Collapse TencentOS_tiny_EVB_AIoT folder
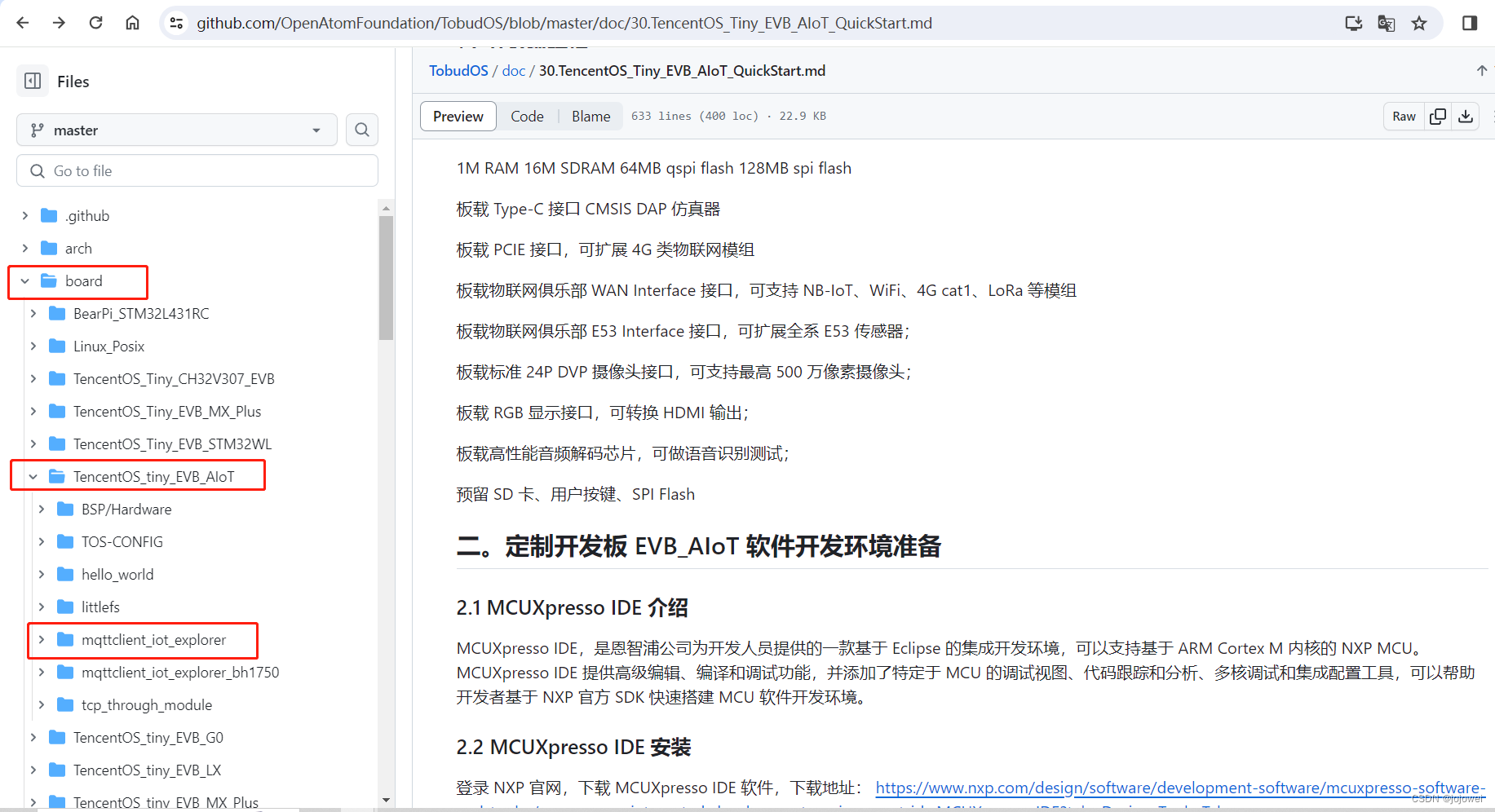This screenshot has width=1495, height=812. pos(33,476)
